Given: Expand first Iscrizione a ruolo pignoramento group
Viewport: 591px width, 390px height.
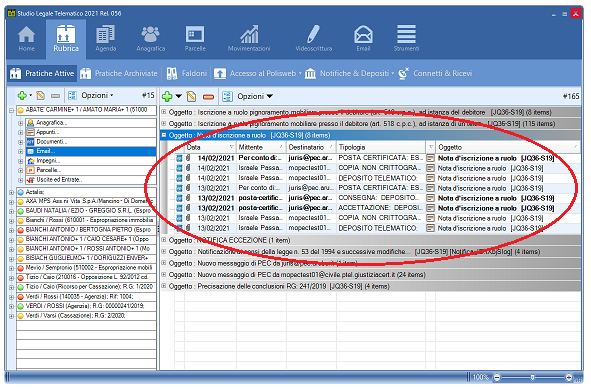Looking at the screenshot, I should click(164, 112).
